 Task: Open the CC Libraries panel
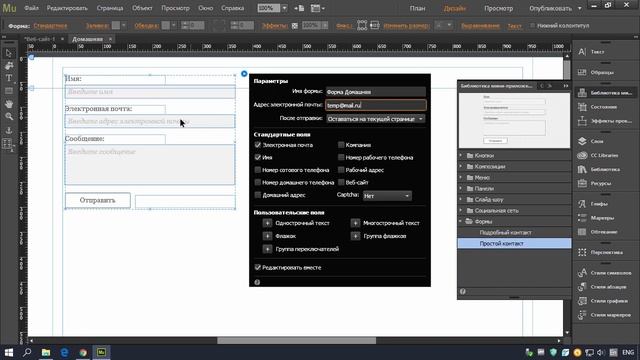pos(582,155)
